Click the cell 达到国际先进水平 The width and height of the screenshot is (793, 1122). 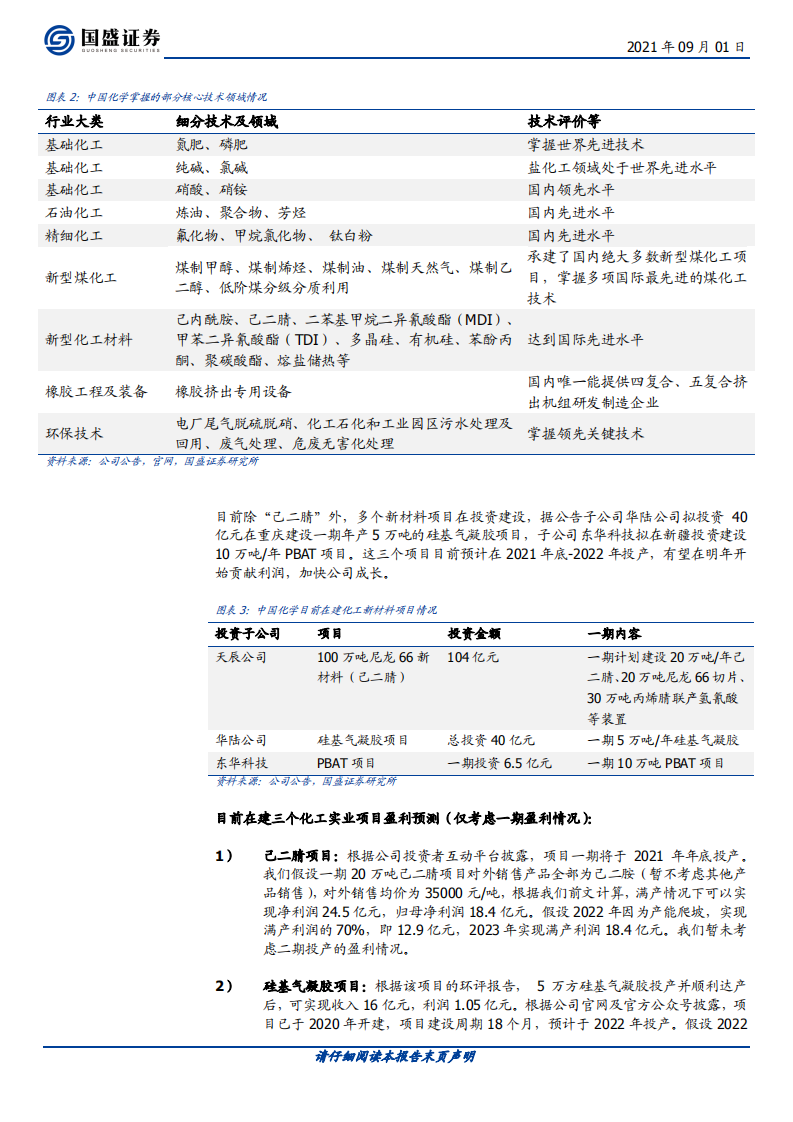pyautogui.click(x=585, y=340)
